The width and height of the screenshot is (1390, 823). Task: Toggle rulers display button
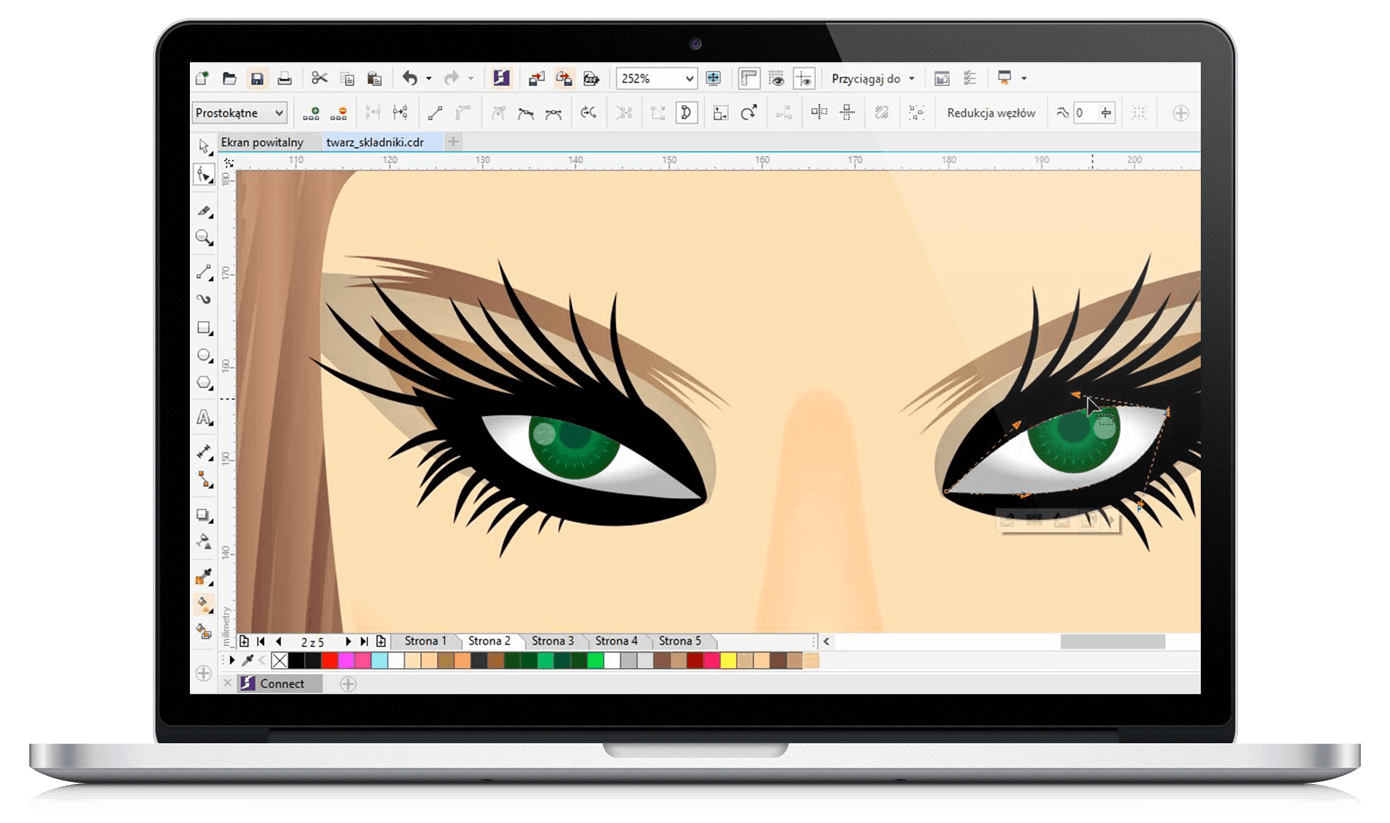pos(748,78)
